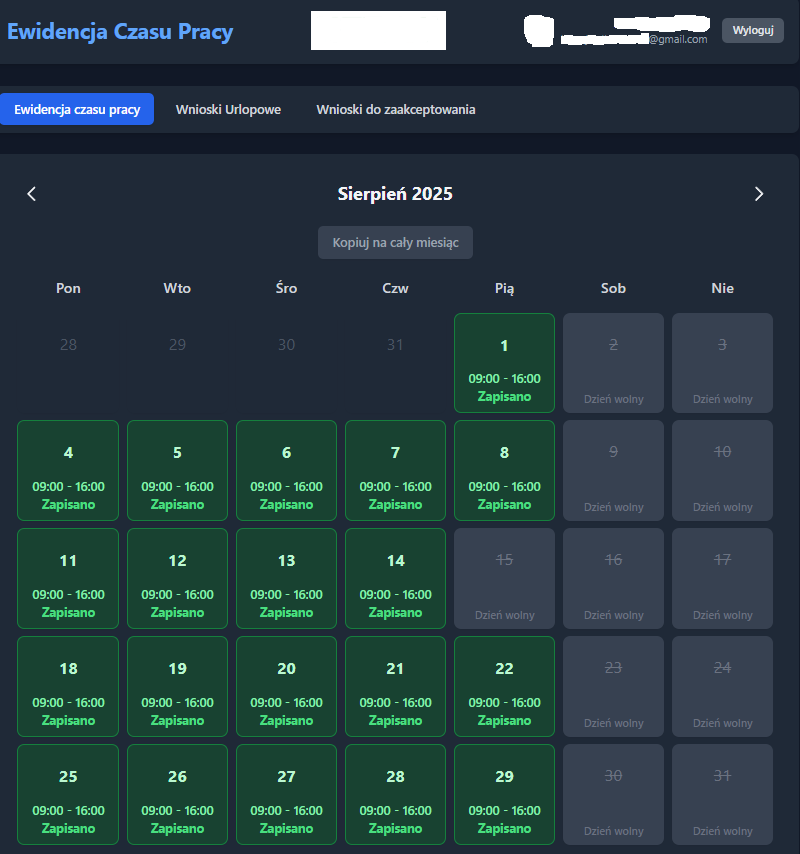This screenshot has height=854, width=800.
Task: Open day 4 saved entry
Action: point(68,471)
